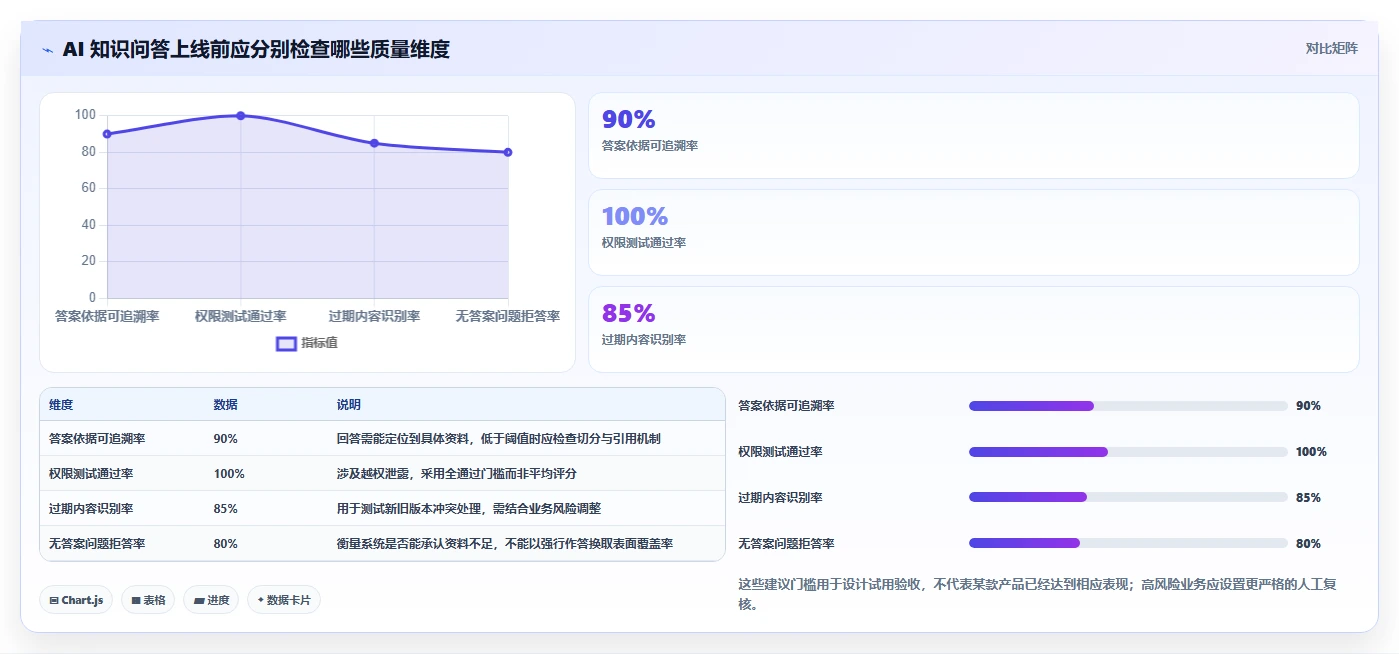Viewport: 1399px width, 654px height.
Task: Click the 无答案问题拒答率 label beside progress bar
Action: pyautogui.click(x=786, y=544)
